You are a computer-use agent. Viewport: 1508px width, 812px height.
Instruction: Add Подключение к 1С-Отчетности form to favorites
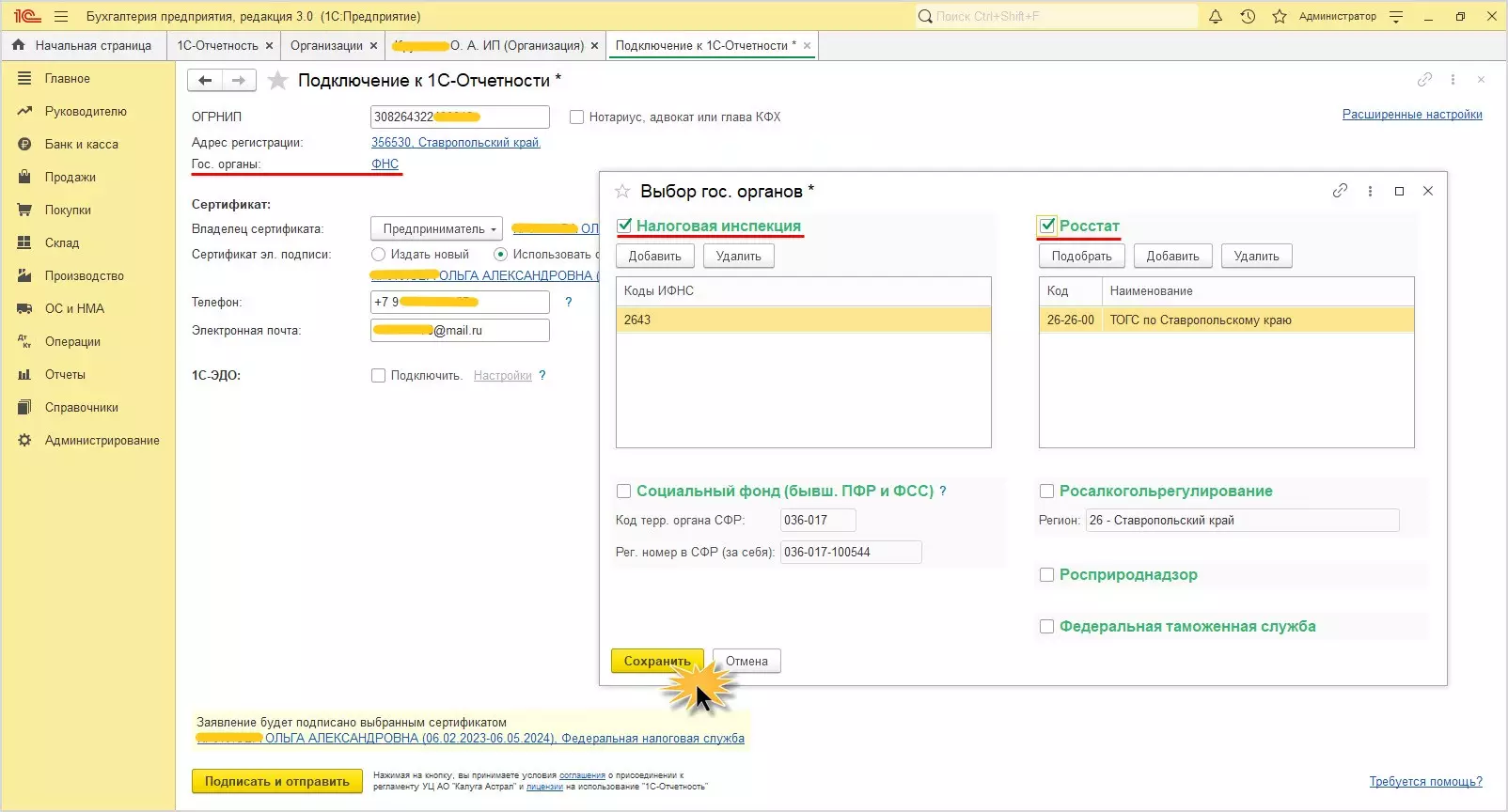click(277, 81)
